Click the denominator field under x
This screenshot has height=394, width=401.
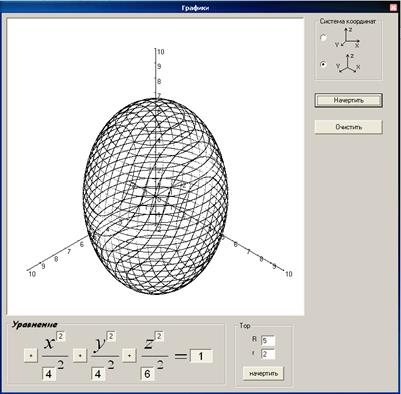pyautogui.click(x=49, y=374)
